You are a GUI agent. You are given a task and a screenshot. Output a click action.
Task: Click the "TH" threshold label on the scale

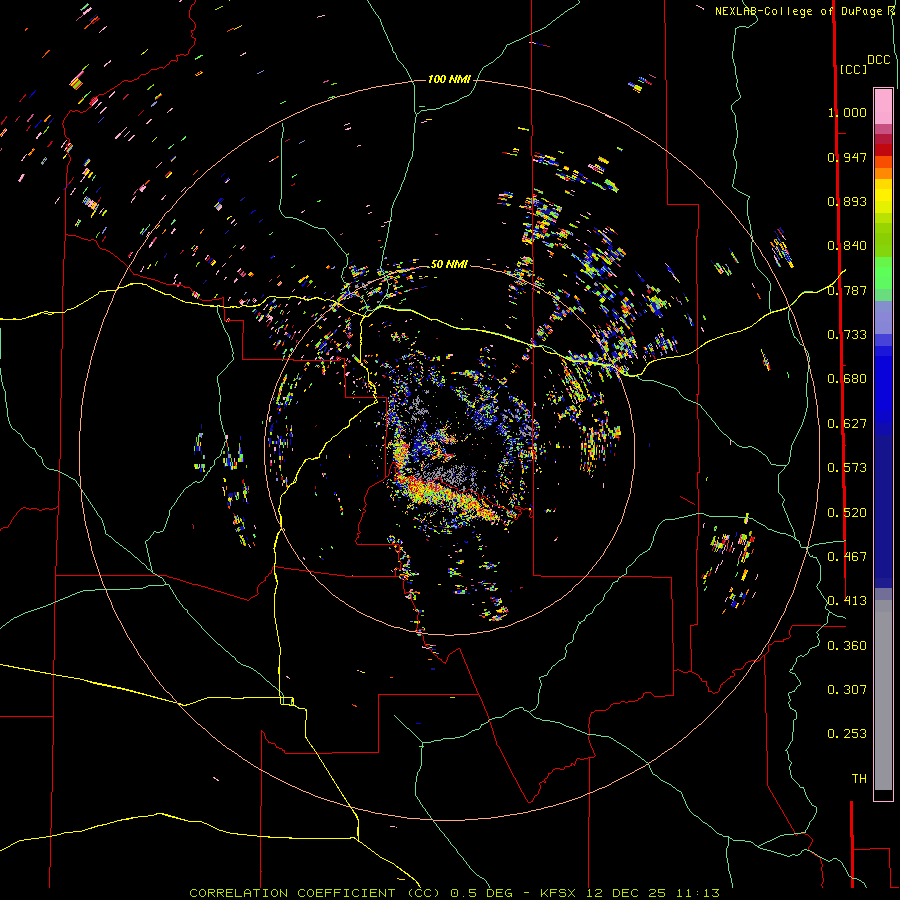(x=859, y=779)
